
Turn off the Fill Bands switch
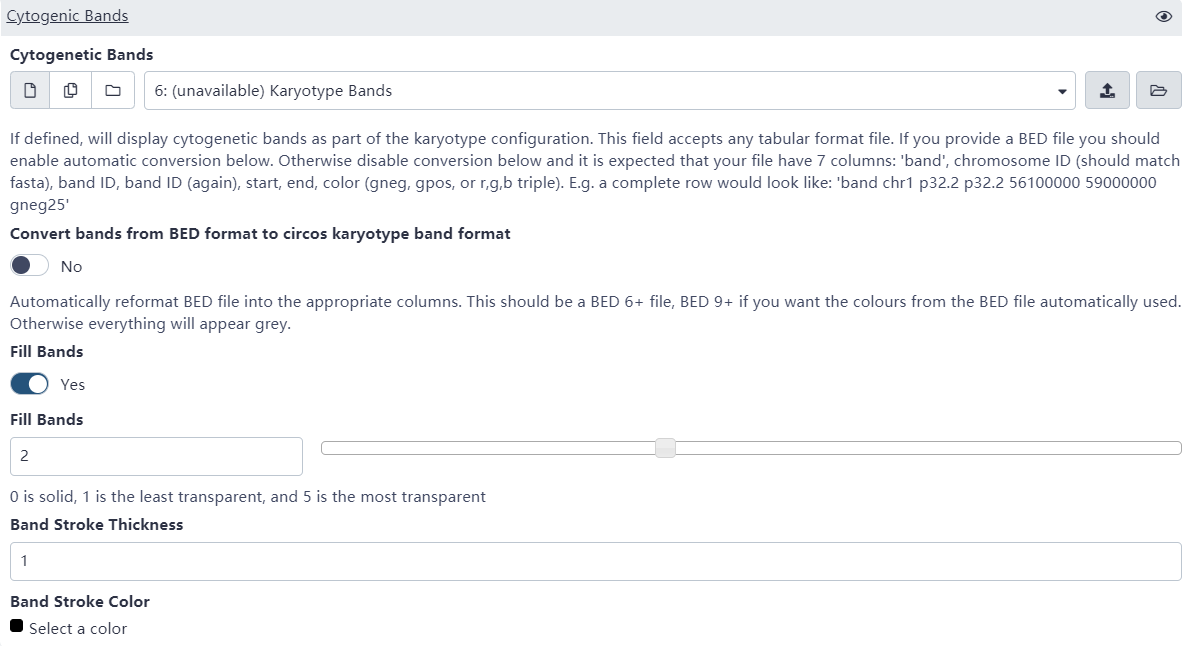coord(30,384)
